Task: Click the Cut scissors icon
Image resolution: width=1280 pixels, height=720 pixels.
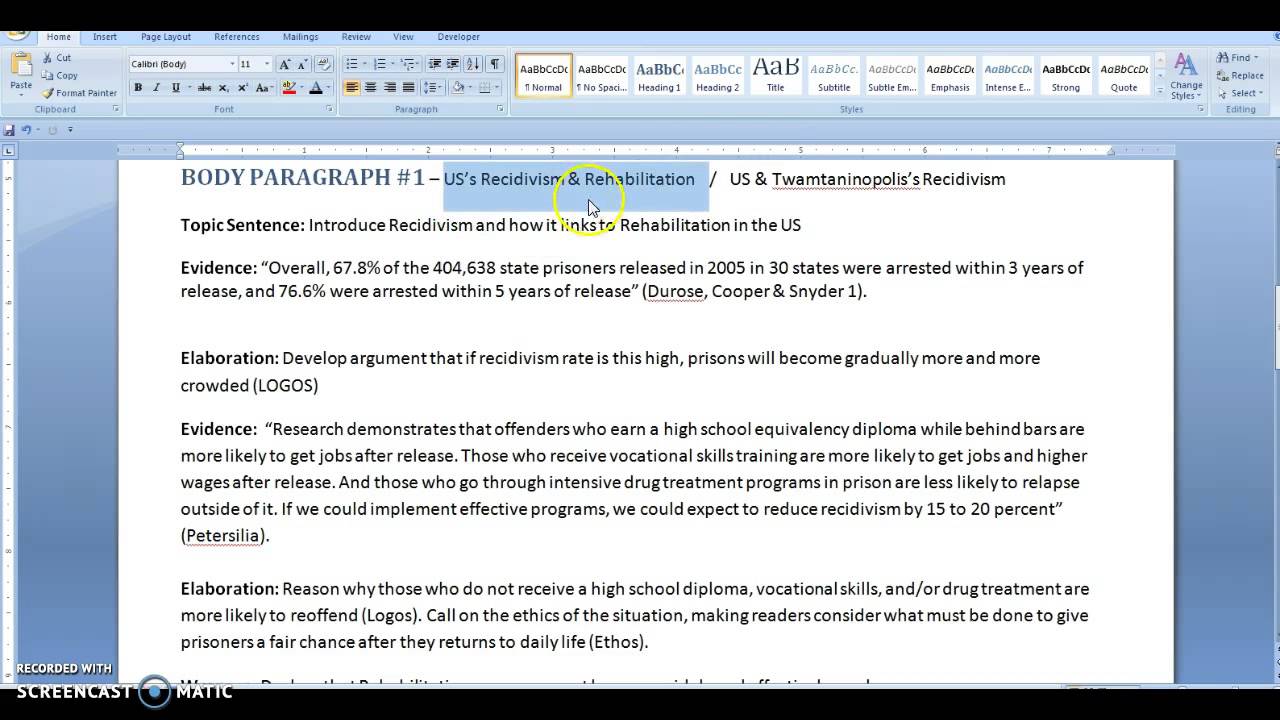Action: point(47,58)
